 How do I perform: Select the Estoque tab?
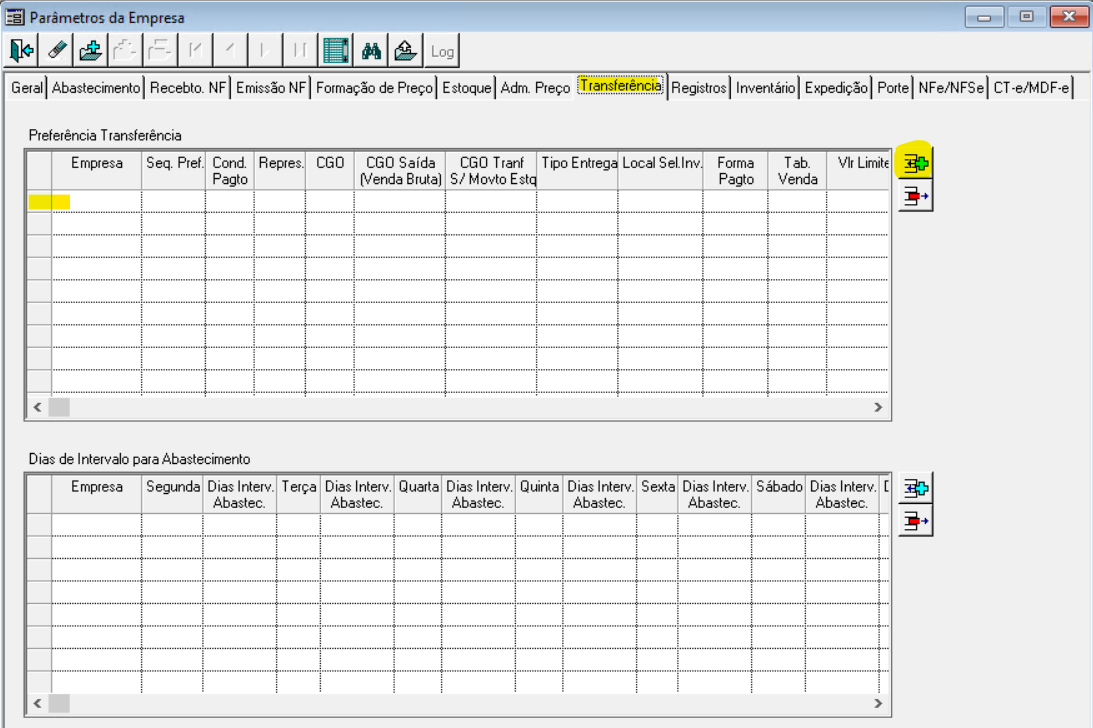tap(466, 88)
